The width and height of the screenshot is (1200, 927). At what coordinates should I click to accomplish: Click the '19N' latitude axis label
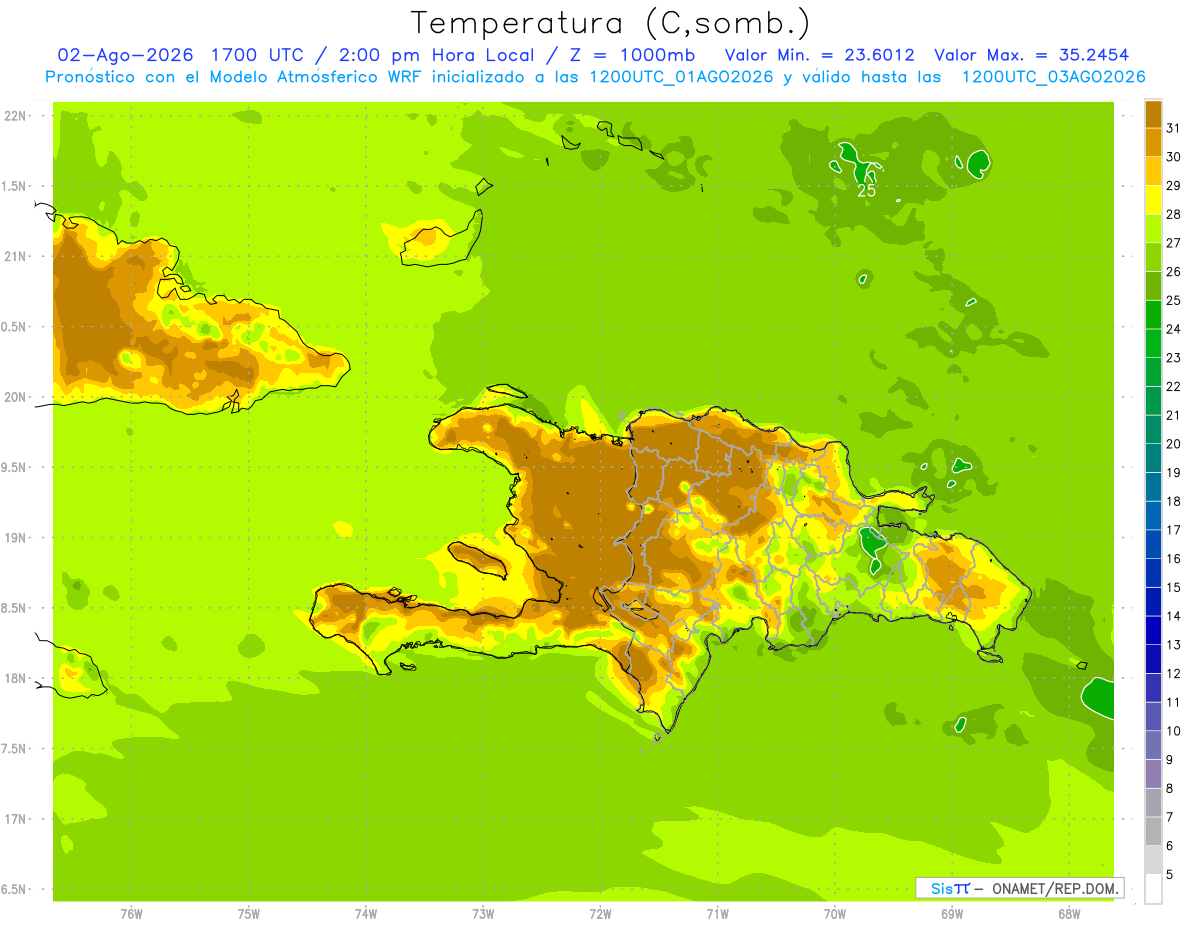point(14,538)
